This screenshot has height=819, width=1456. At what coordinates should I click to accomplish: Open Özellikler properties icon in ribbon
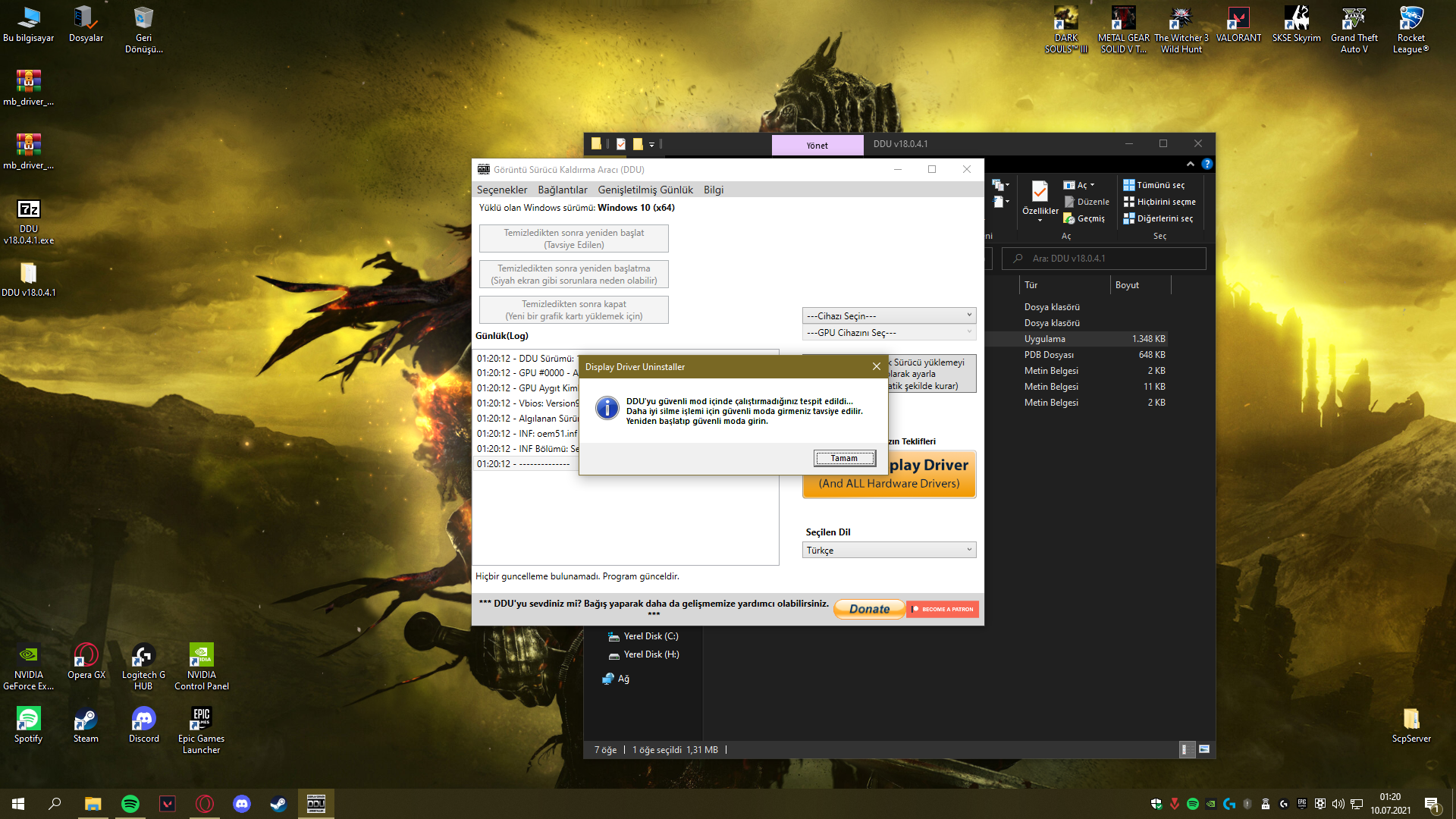coord(1040,192)
